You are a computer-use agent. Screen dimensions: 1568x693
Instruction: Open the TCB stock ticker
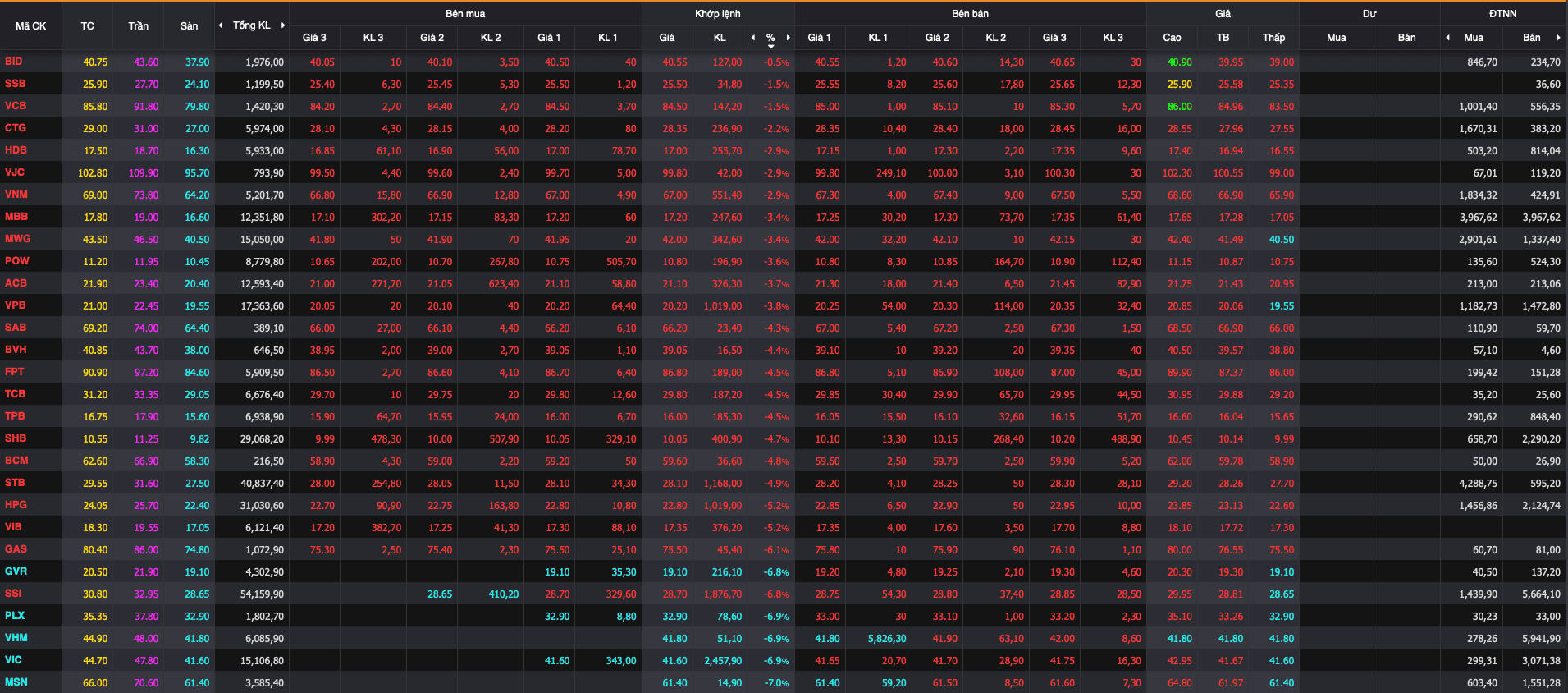[15, 394]
